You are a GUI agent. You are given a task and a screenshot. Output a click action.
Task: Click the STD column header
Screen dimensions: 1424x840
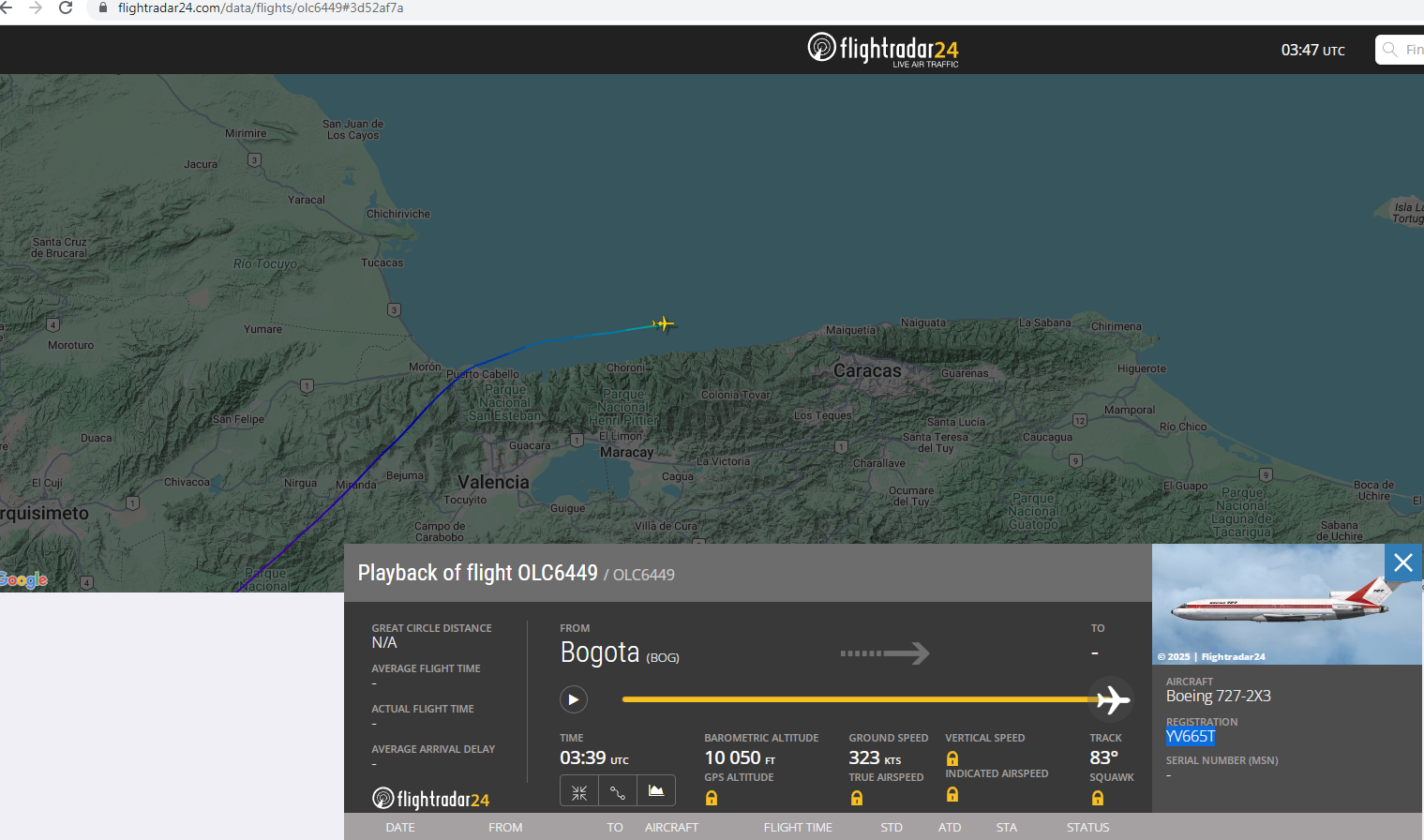892,828
